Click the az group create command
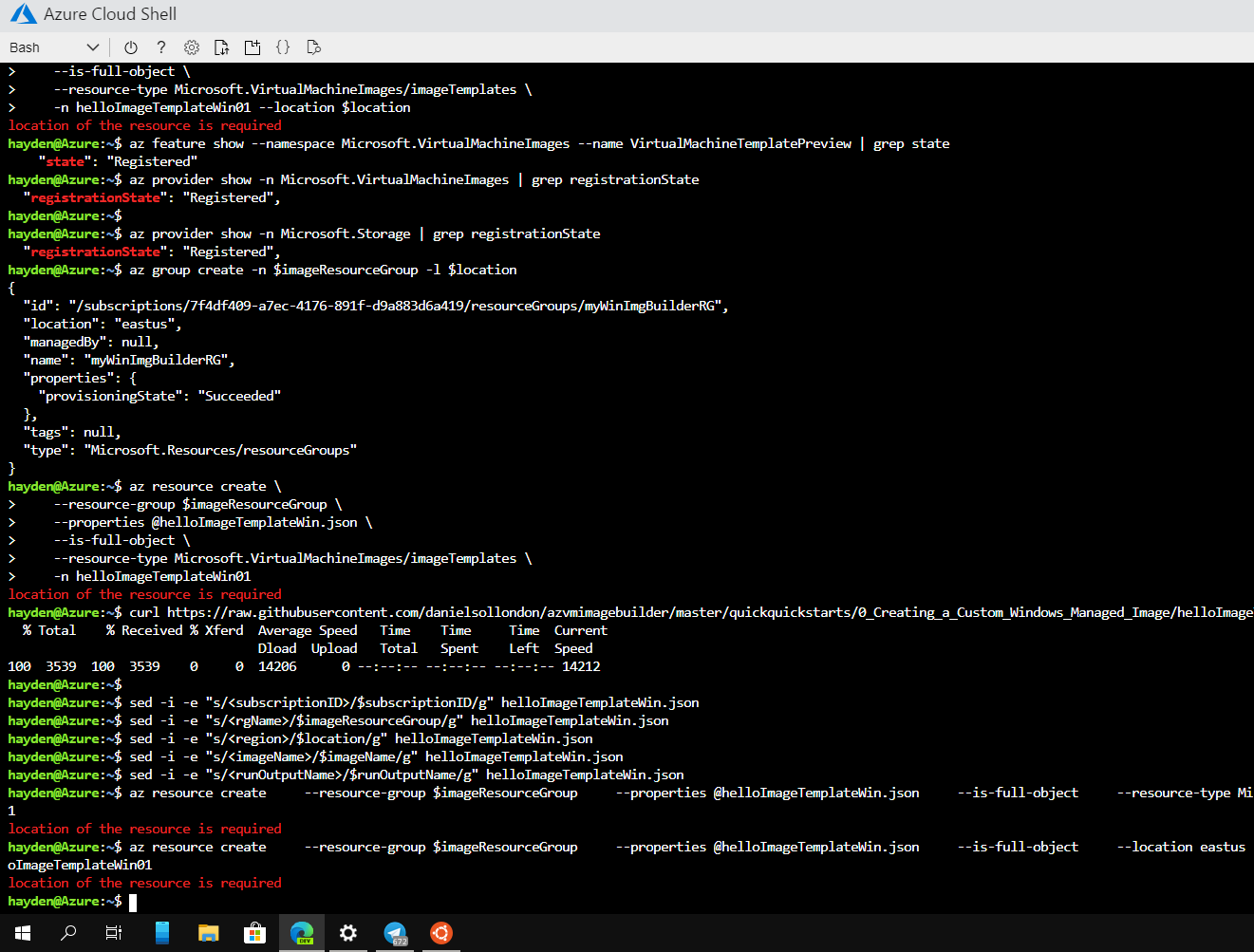The image size is (1254, 952). coord(323,270)
